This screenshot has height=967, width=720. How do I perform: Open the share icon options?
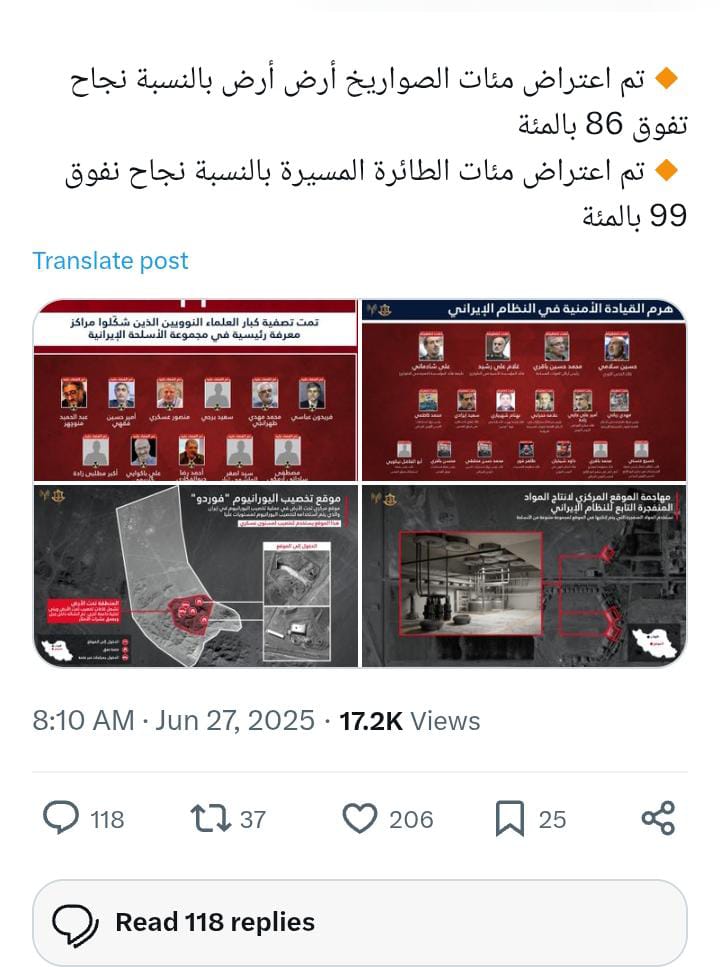pyautogui.click(x=658, y=818)
